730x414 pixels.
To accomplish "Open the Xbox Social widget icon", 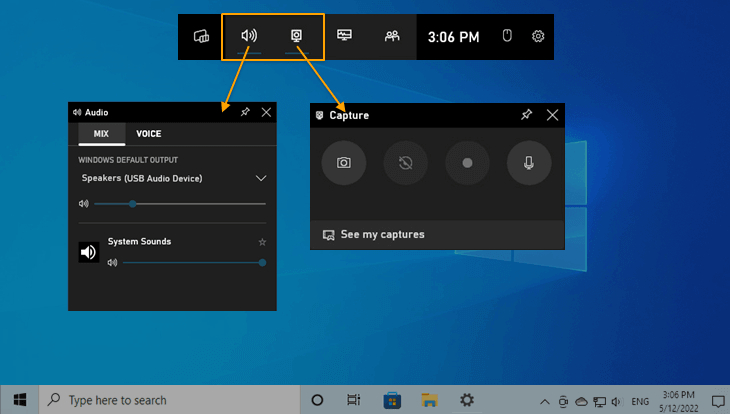I will 392,36.
